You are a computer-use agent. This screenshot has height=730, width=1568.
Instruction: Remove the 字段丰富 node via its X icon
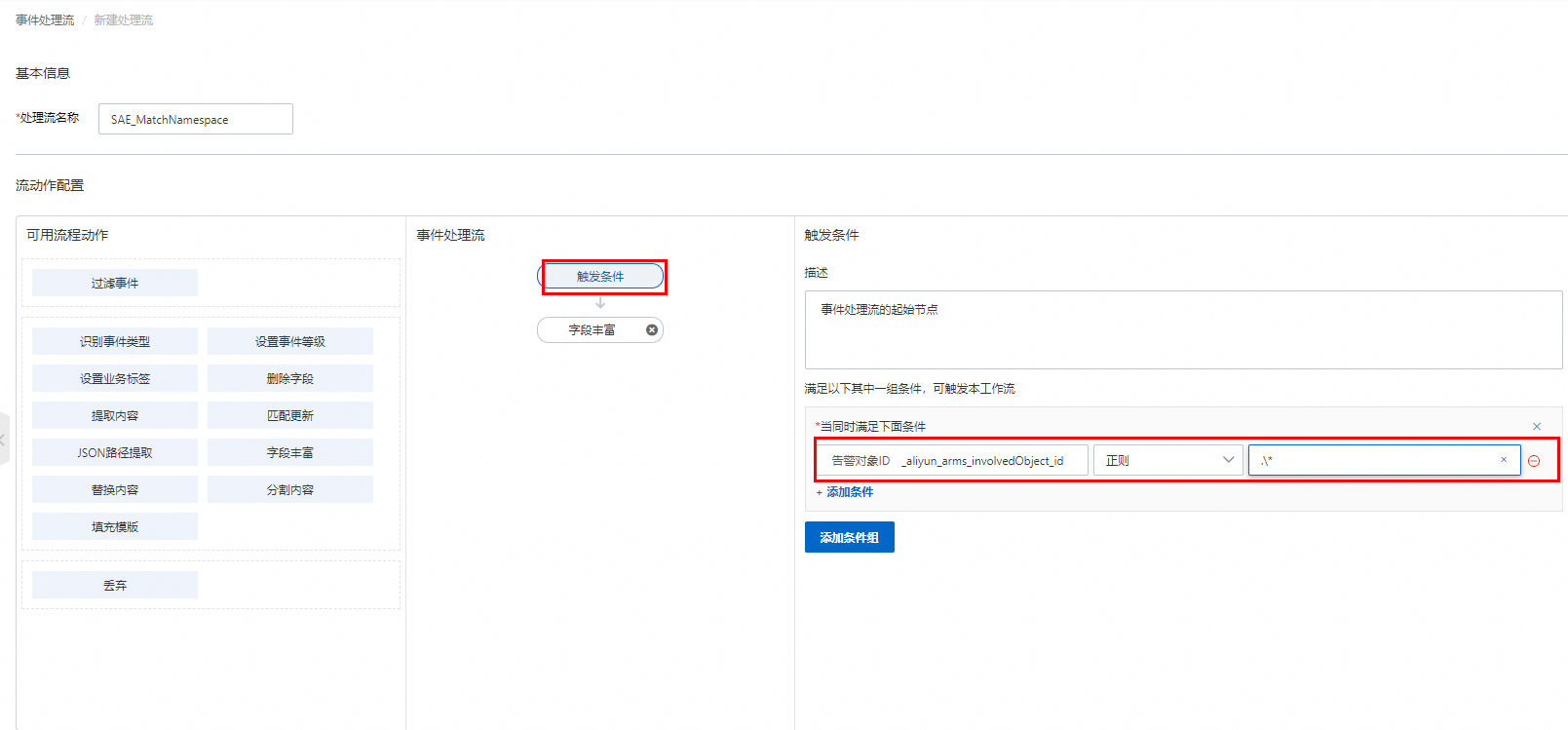[x=652, y=330]
